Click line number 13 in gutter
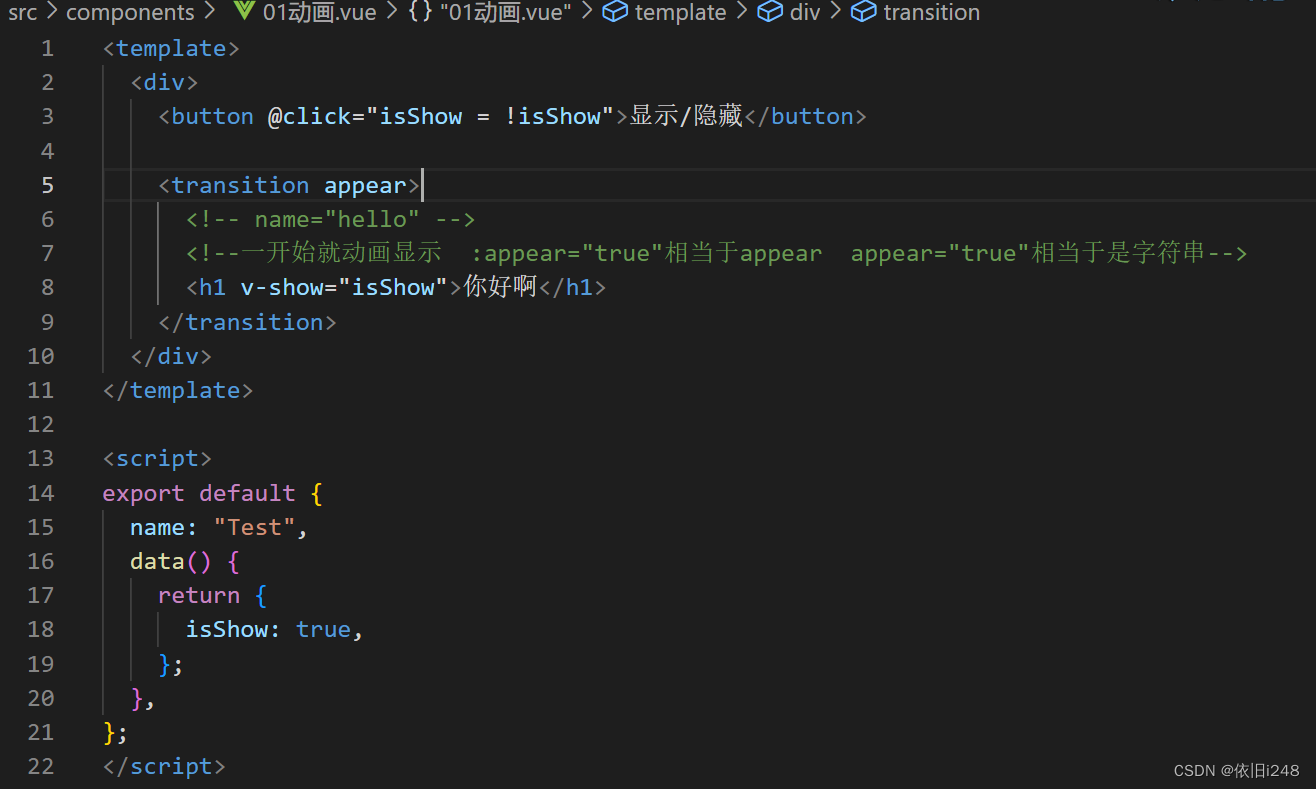Image resolution: width=1316 pixels, height=789 pixels. [x=41, y=458]
